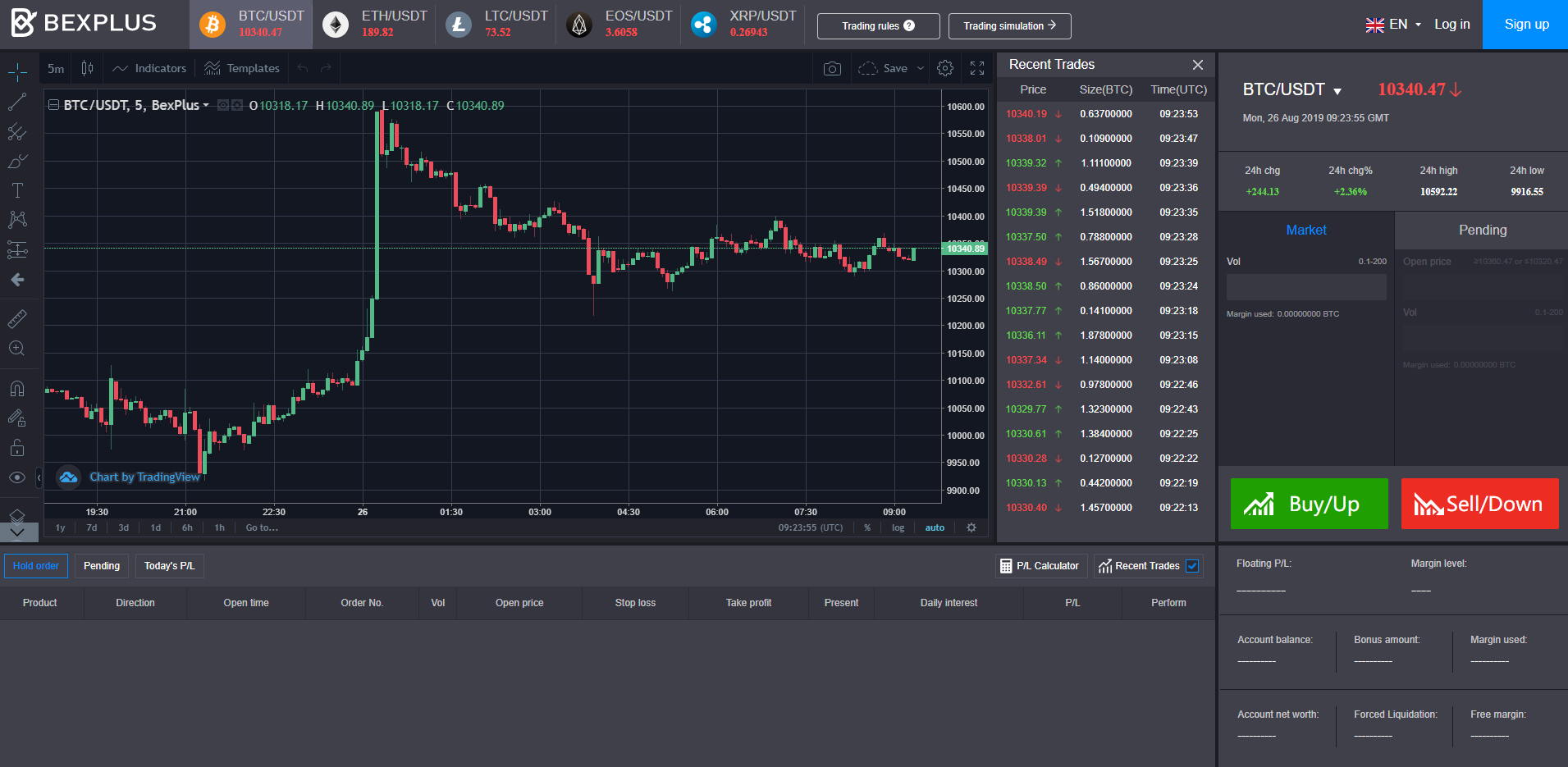Uncheck the Recent Trades checkbox
The height and width of the screenshot is (767, 1568).
pyautogui.click(x=1192, y=566)
